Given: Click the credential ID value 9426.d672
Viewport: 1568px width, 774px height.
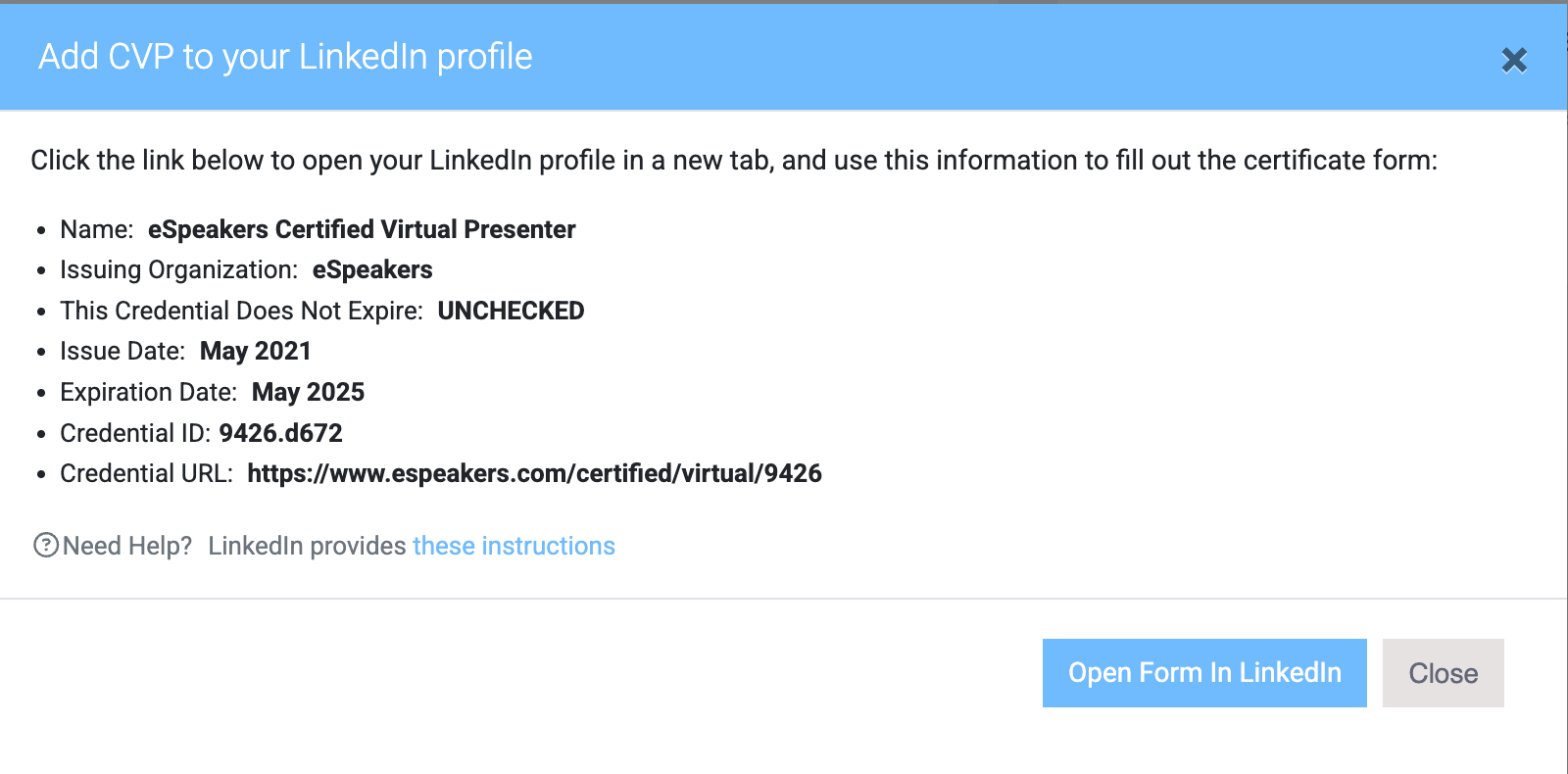Looking at the screenshot, I should pos(281,433).
